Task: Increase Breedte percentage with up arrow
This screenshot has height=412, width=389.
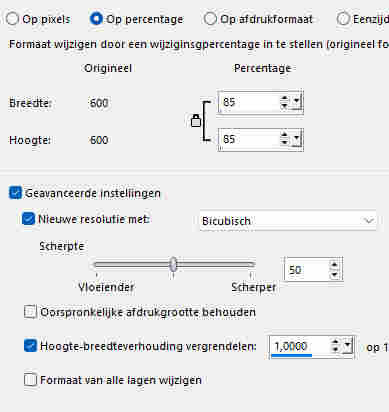Action: click(284, 99)
